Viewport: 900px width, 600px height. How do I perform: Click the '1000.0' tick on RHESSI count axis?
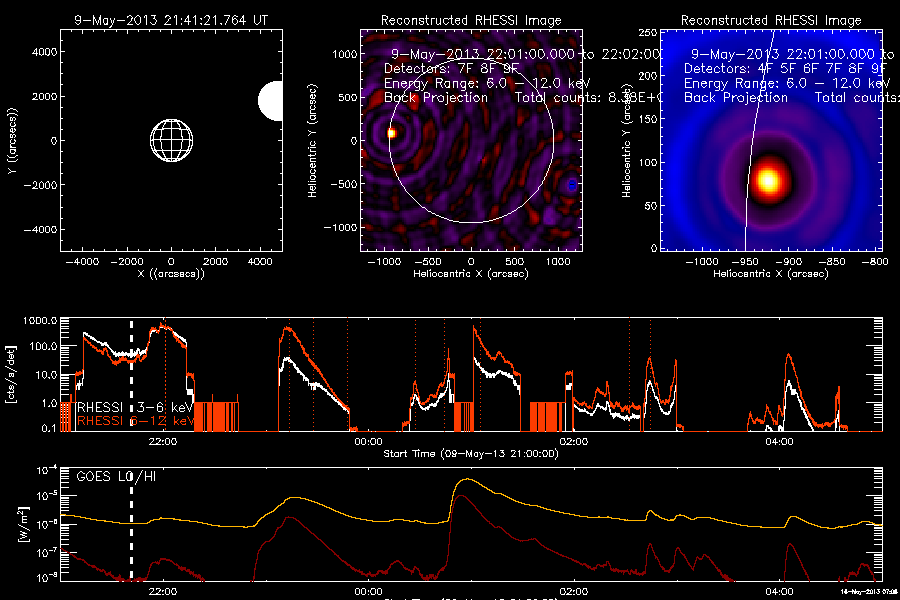[40, 321]
